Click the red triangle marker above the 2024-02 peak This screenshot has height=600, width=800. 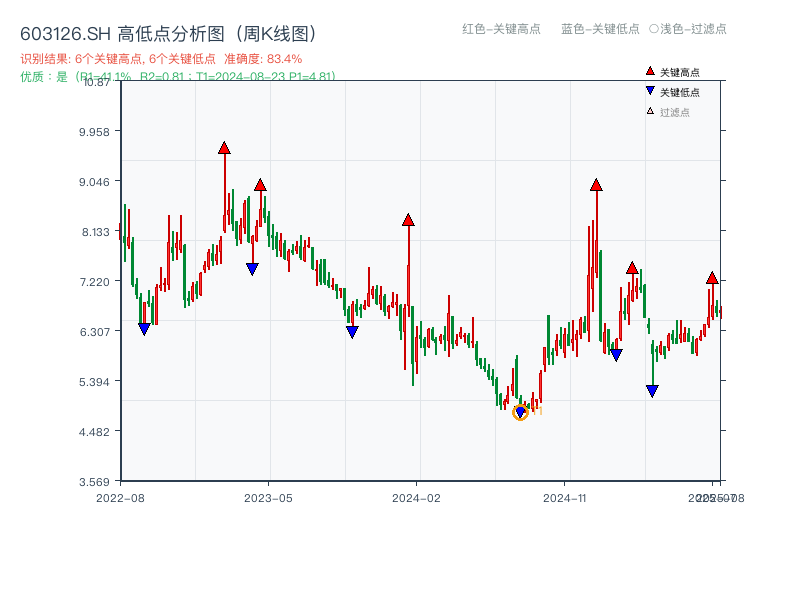click(408, 218)
